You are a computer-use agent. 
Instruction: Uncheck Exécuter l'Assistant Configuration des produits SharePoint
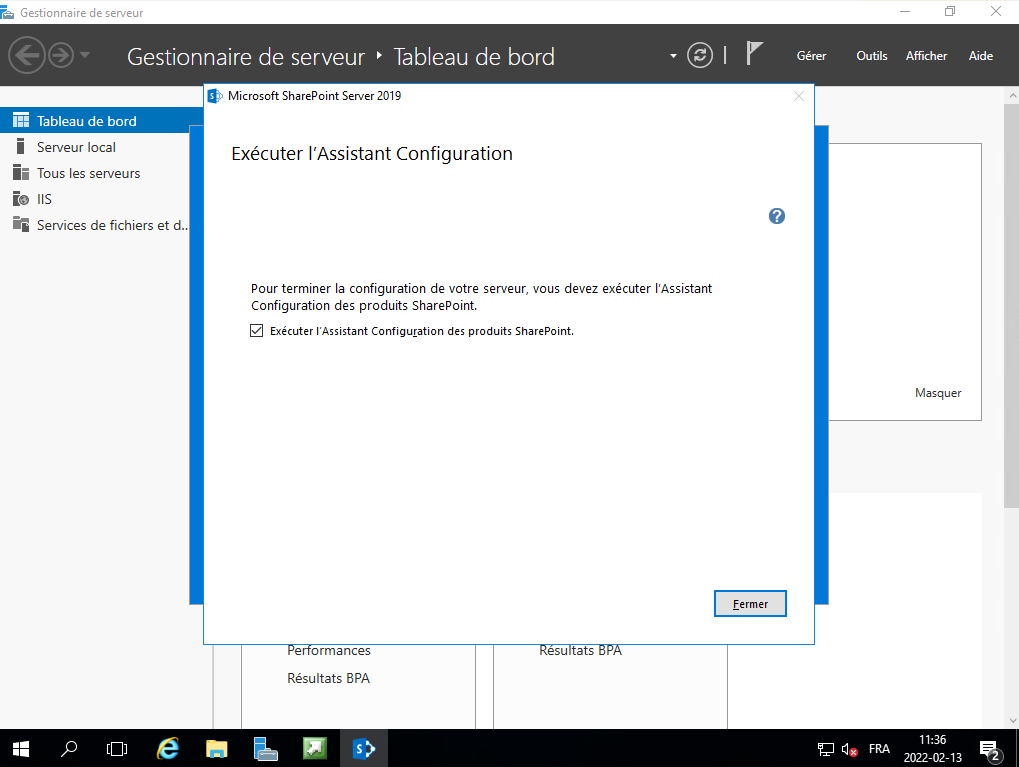(257, 331)
